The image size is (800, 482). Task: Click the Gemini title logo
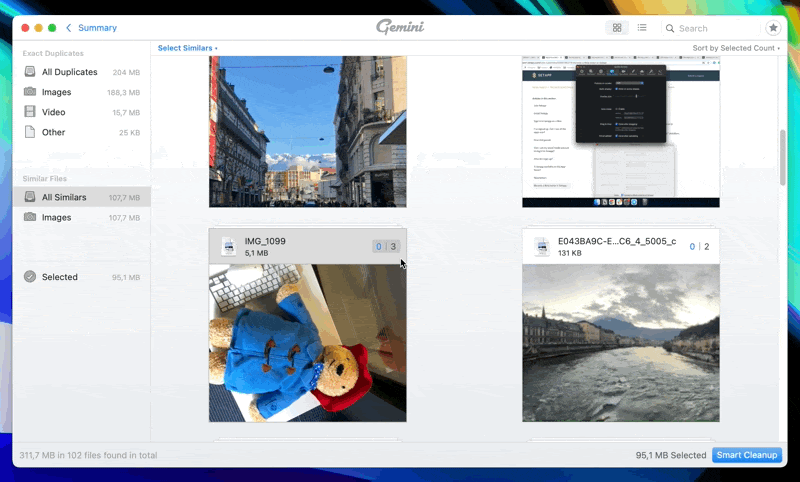tap(400, 27)
